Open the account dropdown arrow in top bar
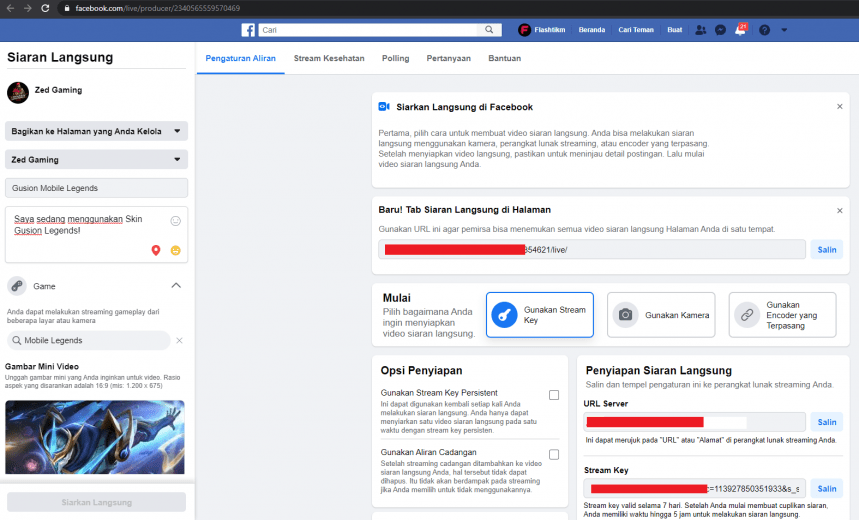 point(784,30)
